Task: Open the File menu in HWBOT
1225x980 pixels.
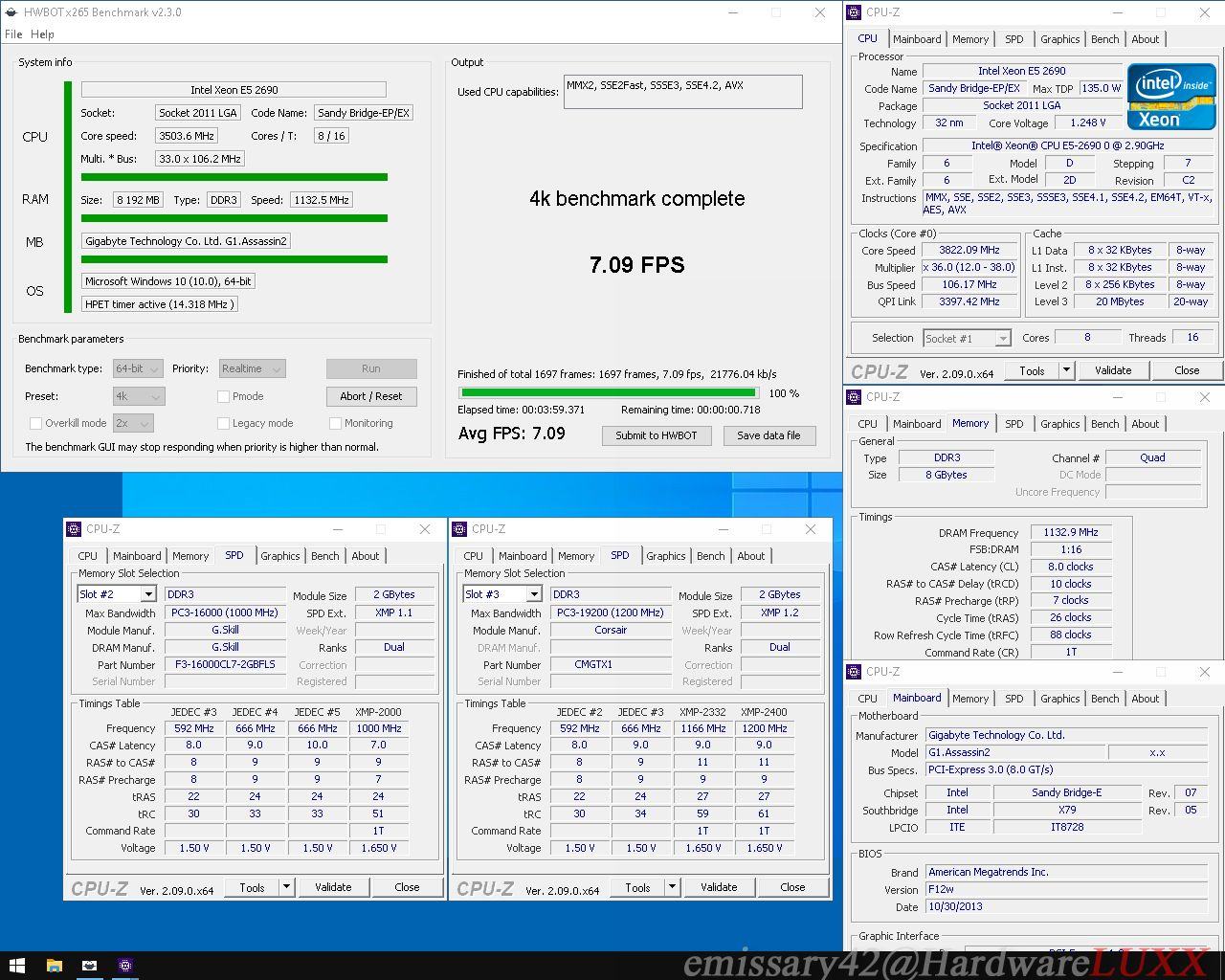Action: click(x=13, y=33)
